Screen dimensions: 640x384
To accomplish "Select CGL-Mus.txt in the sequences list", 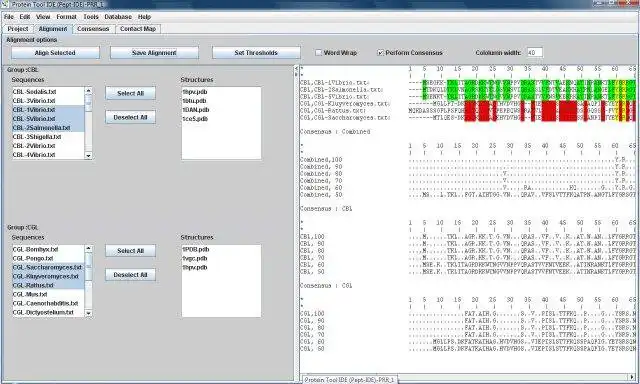I will tap(48, 294).
